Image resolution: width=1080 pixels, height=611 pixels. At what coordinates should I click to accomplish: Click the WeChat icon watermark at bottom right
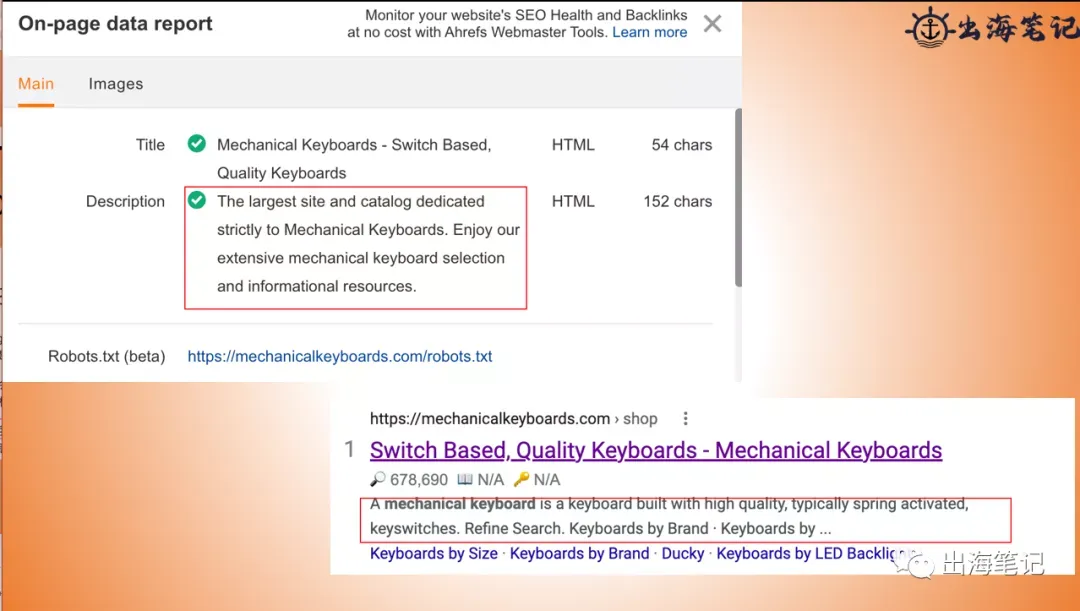click(x=916, y=563)
